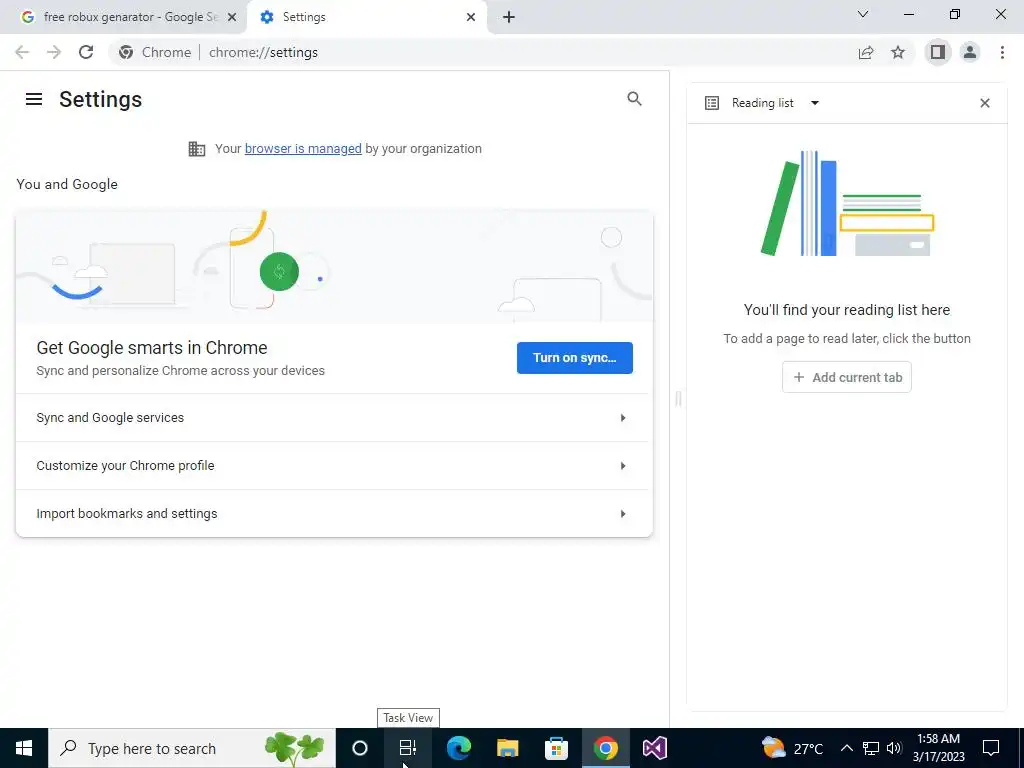Click the Google Chrome taskbar icon

click(x=605, y=748)
